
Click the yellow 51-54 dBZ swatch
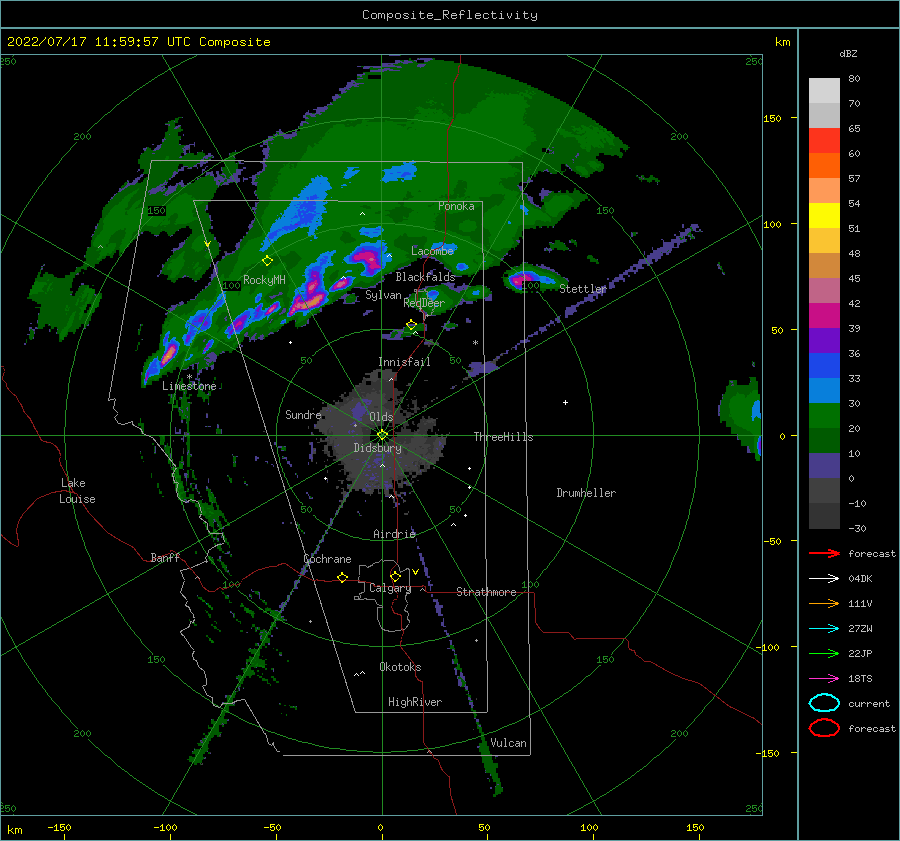point(824,216)
